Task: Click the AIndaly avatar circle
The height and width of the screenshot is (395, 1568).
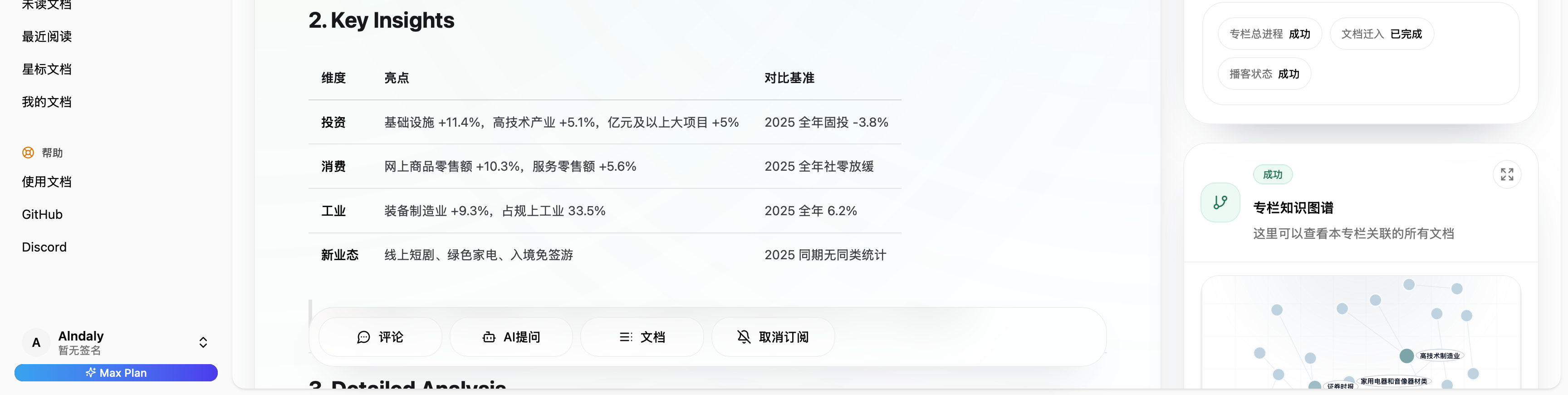Action: coord(36,343)
